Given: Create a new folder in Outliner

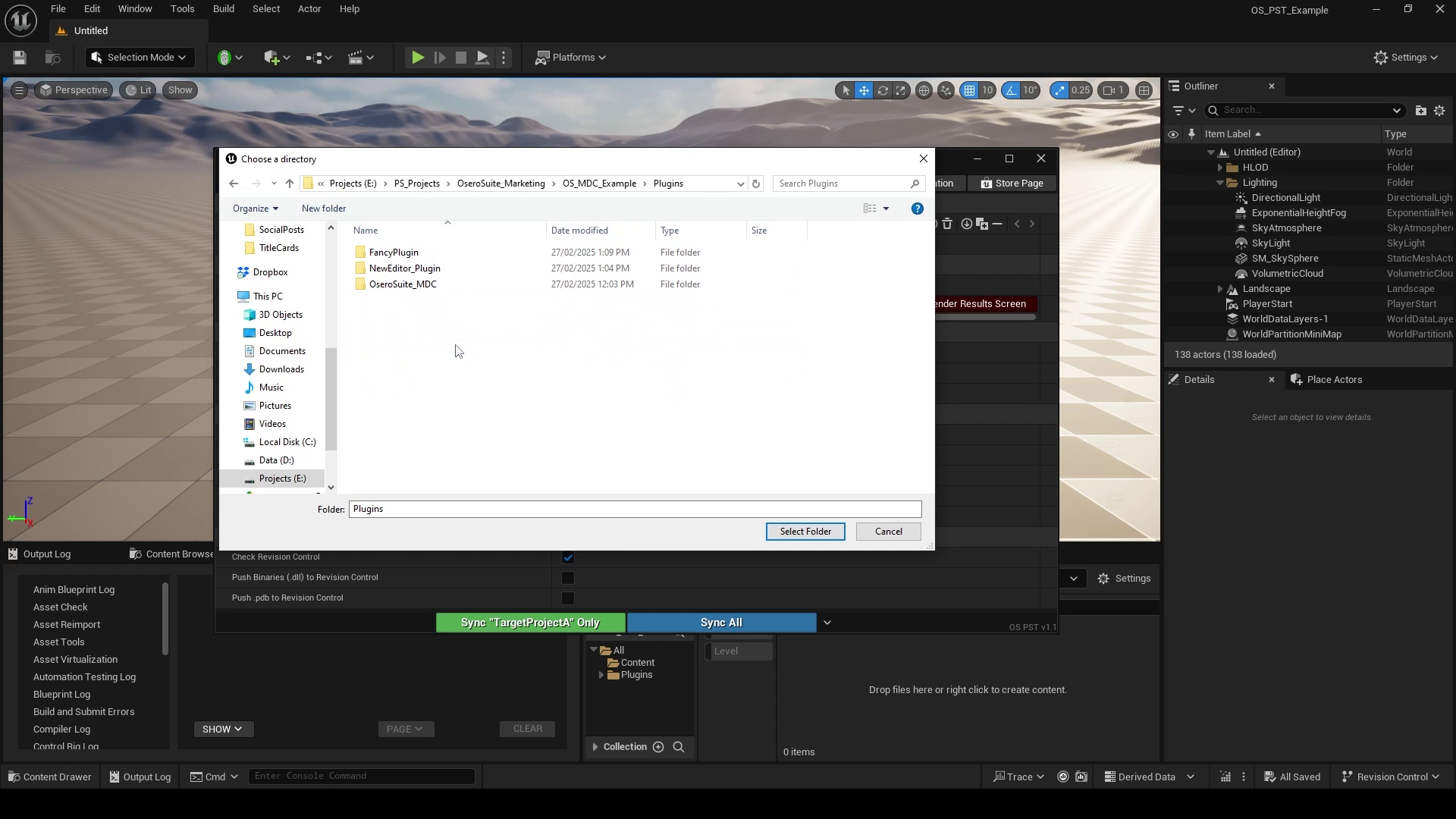Looking at the screenshot, I should [x=1420, y=111].
